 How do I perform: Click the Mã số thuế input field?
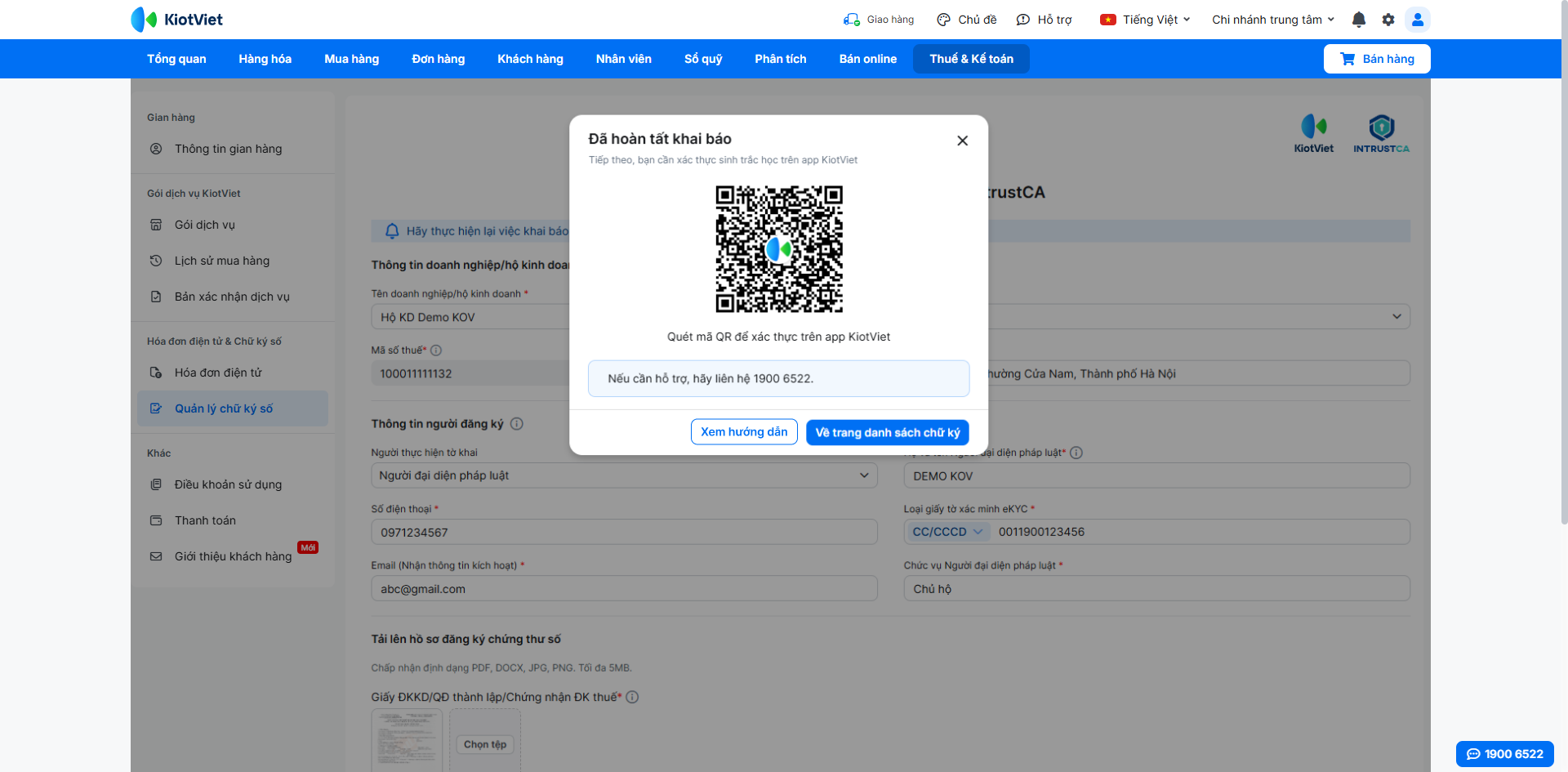[470, 373]
